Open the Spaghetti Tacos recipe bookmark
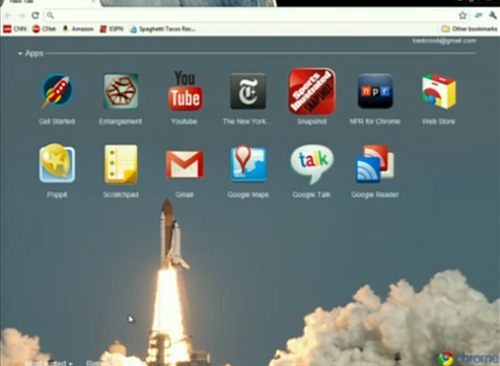 pos(163,29)
